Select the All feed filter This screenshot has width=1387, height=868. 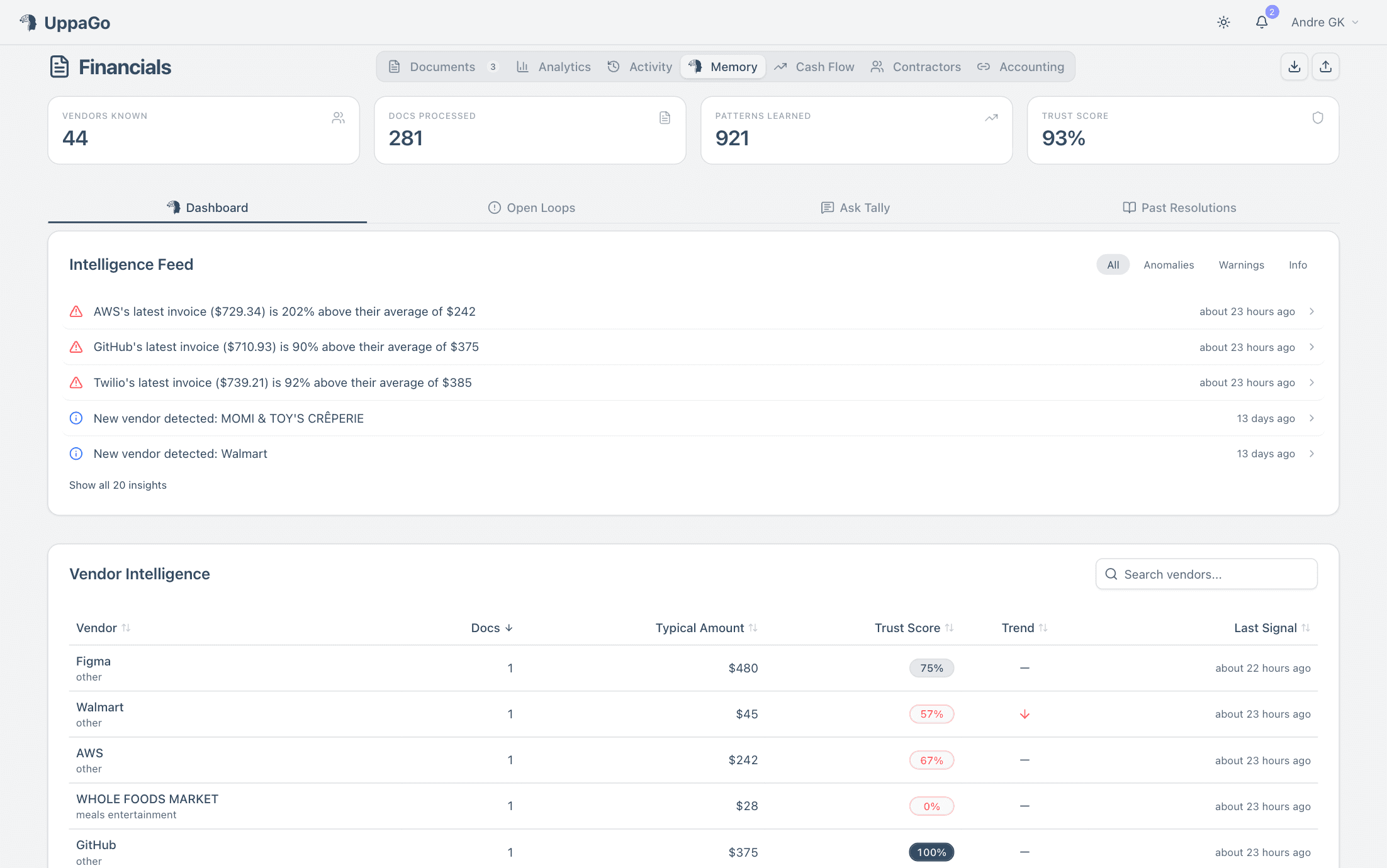point(1113,265)
